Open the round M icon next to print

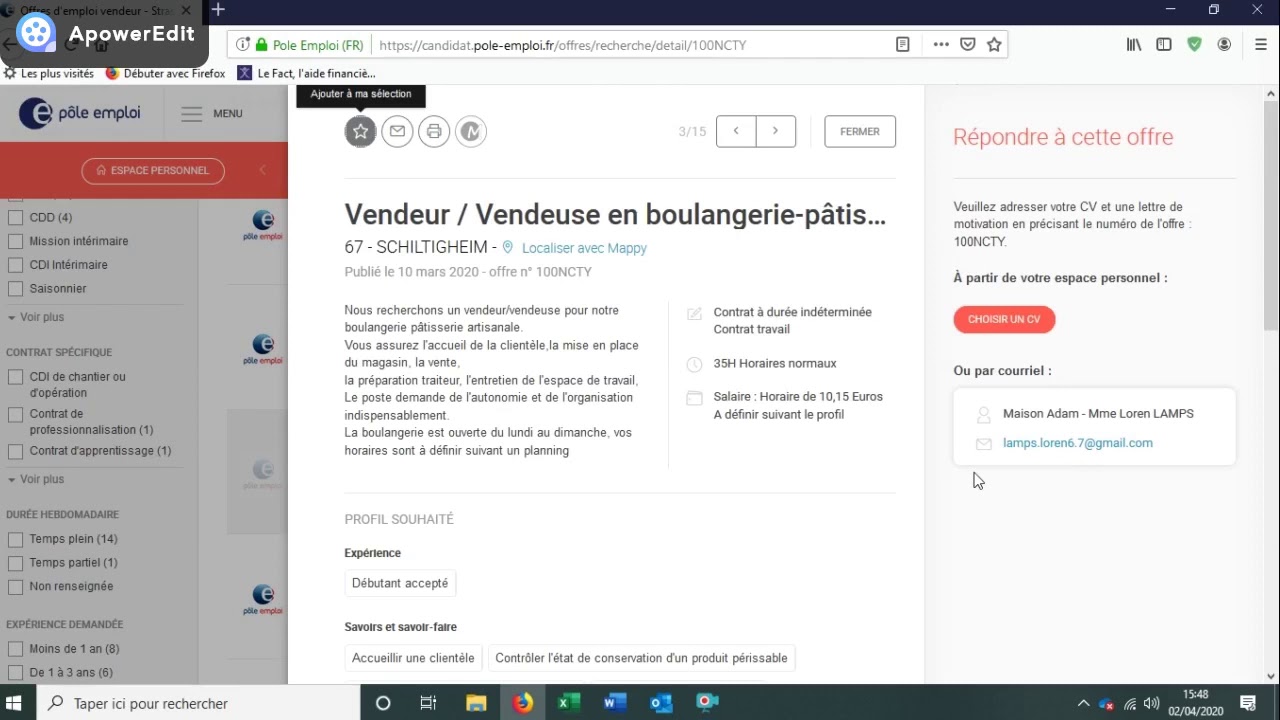point(471,131)
